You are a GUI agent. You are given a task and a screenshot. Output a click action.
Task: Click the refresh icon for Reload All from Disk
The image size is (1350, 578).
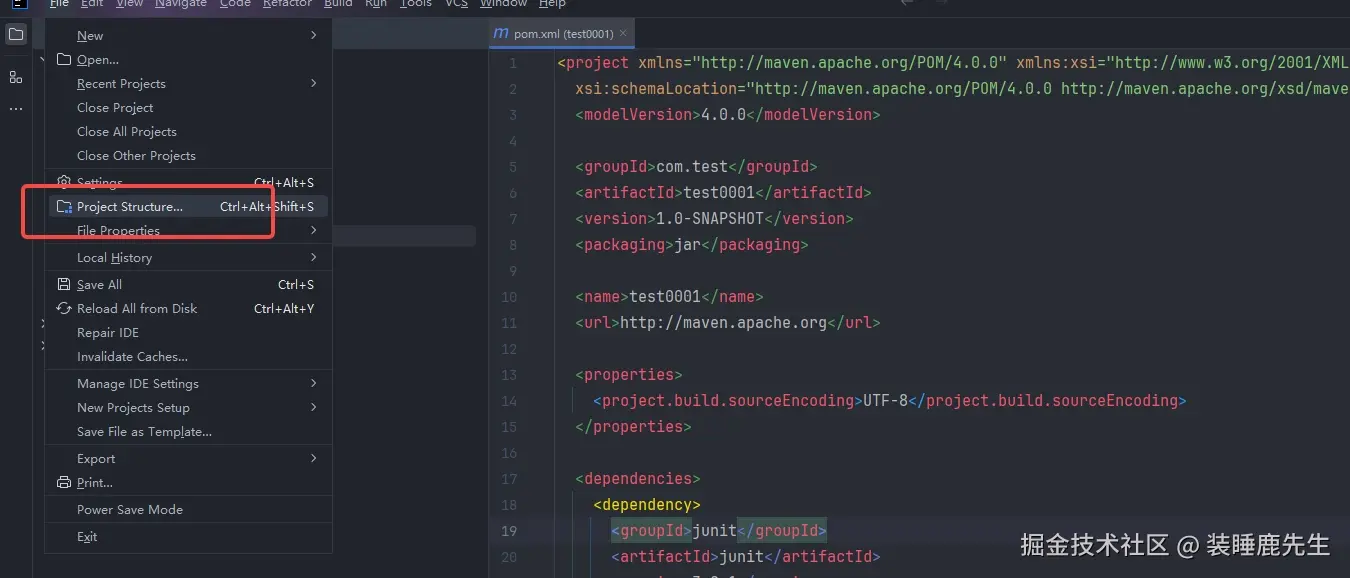pyautogui.click(x=64, y=309)
